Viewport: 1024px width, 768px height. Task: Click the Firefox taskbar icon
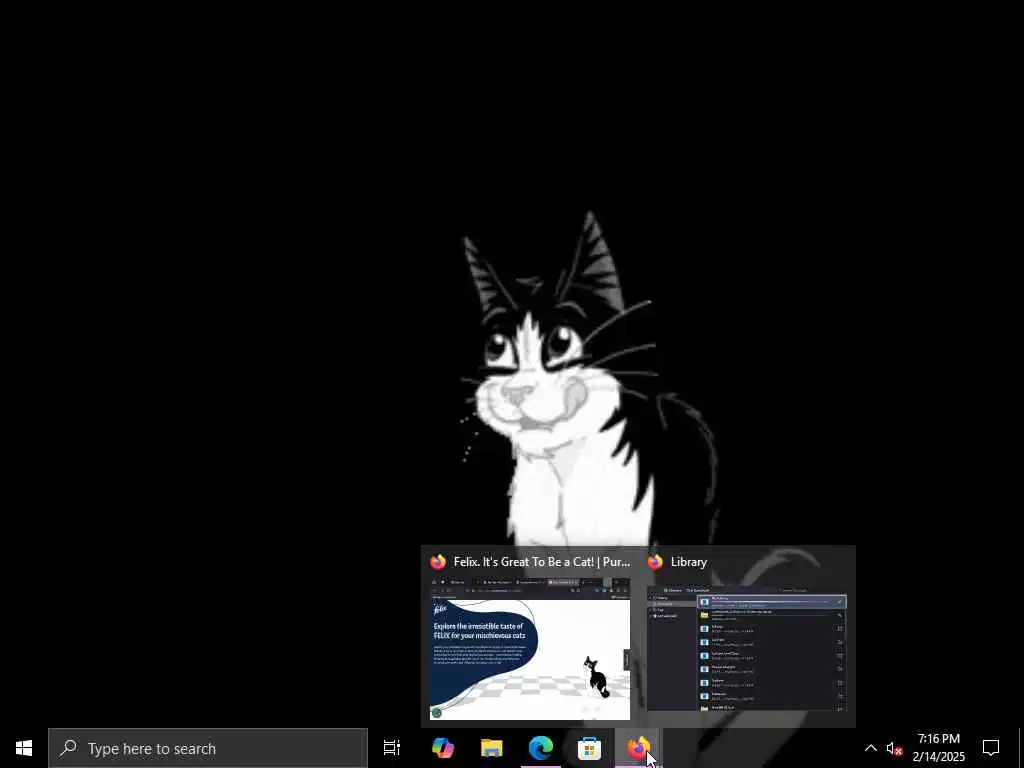638,748
